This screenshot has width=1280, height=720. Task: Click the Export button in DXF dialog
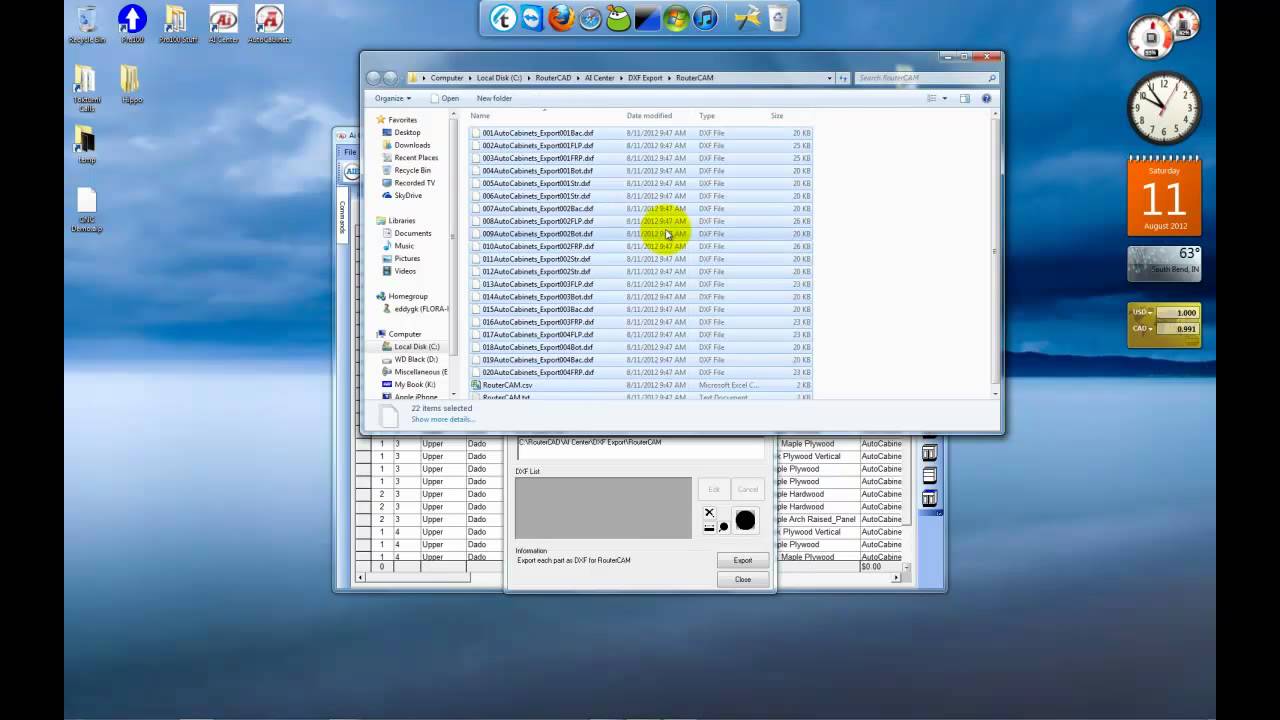coord(742,560)
